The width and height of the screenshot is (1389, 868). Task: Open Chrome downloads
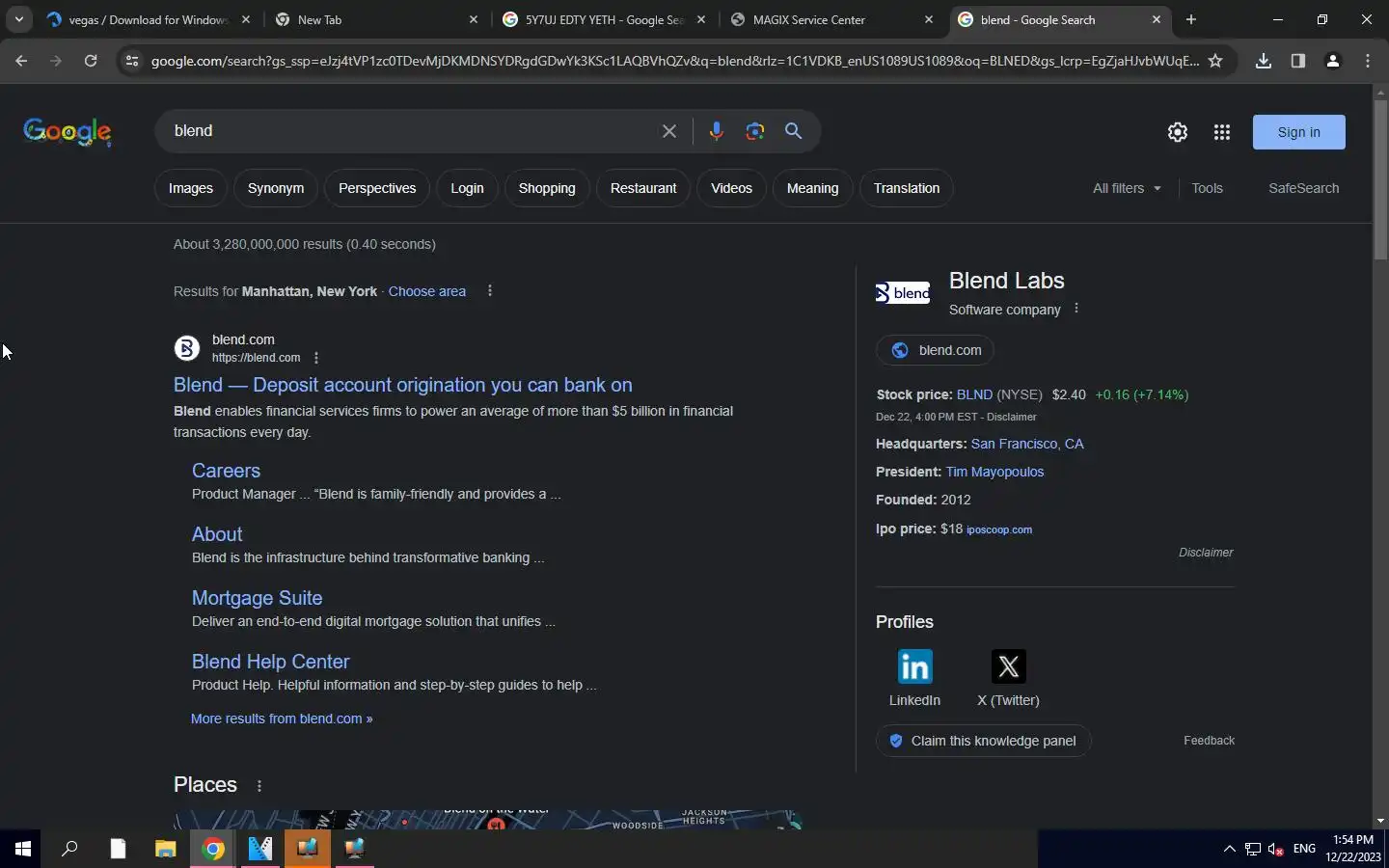point(1264,61)
